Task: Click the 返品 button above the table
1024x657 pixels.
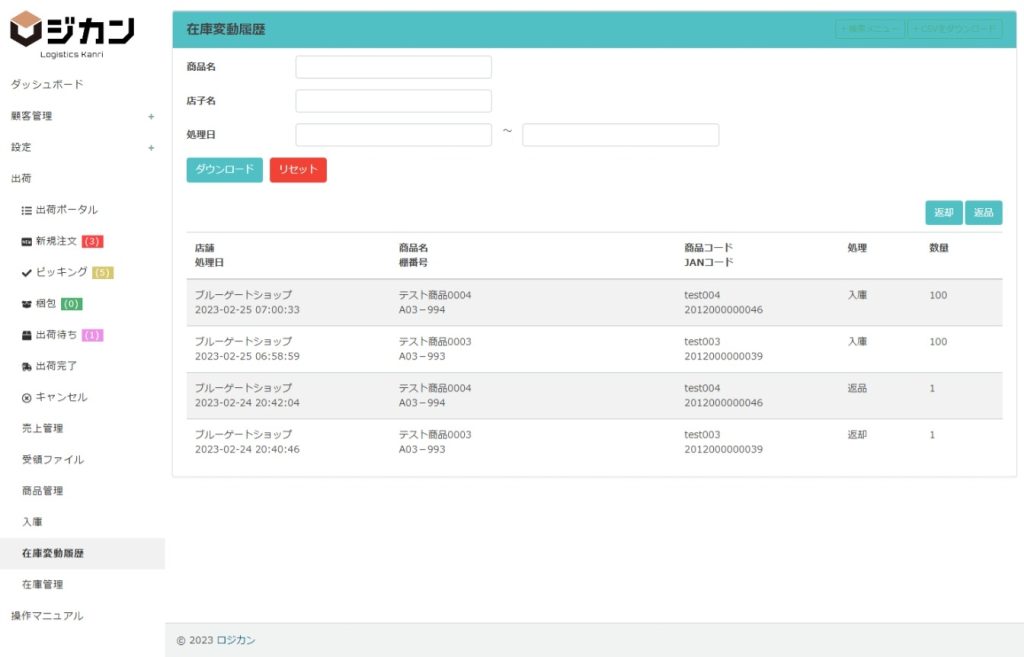Action: 983,213
